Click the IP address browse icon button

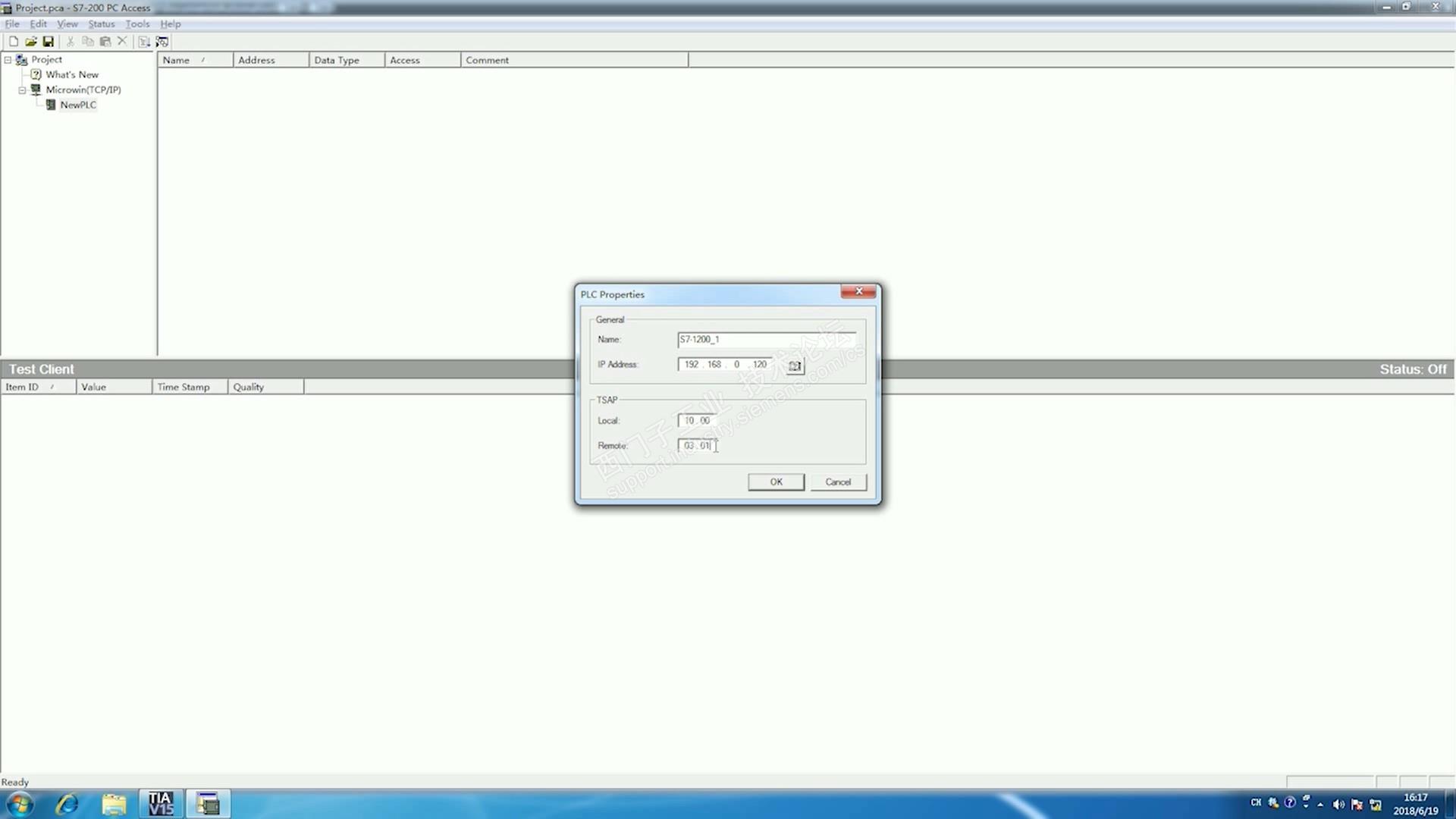[794, 366]
